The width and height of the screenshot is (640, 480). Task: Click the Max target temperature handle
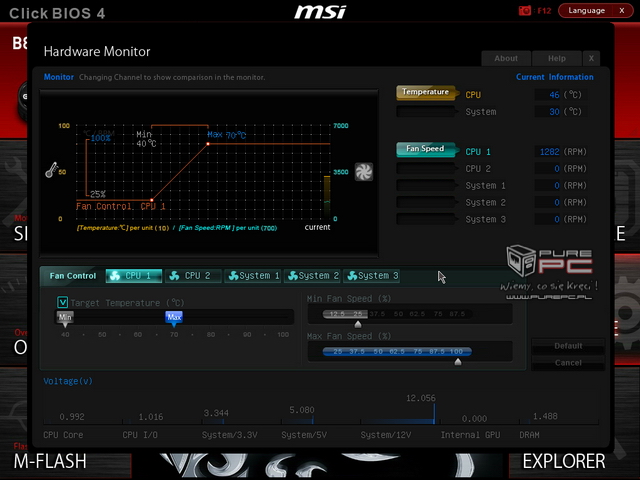click(174, 319)
